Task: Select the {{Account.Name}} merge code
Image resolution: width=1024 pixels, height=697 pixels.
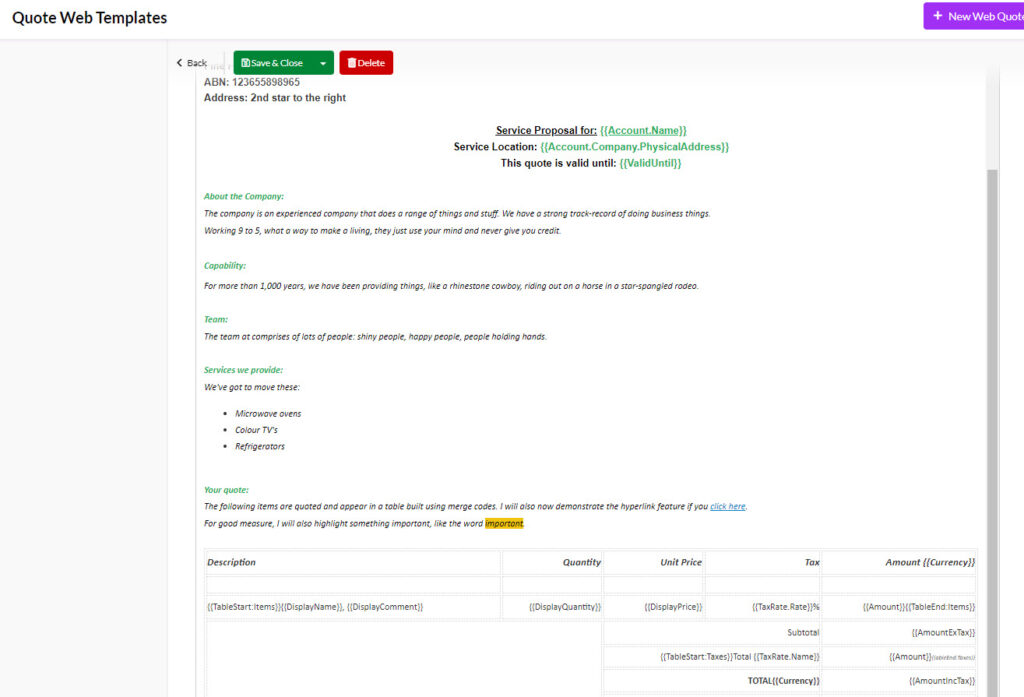Action: click(x=643, y=129)
